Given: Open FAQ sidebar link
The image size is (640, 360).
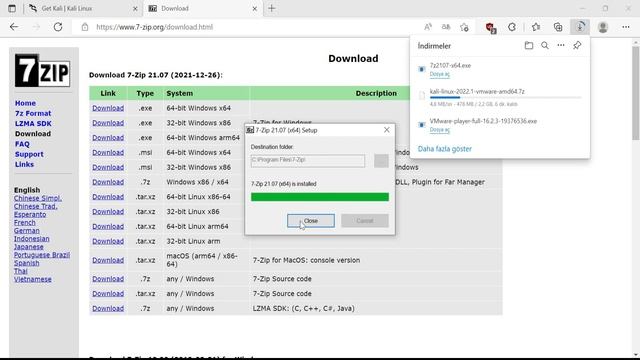Looking at the screenshot, I should pyautogui.click(x=22, y=144).
